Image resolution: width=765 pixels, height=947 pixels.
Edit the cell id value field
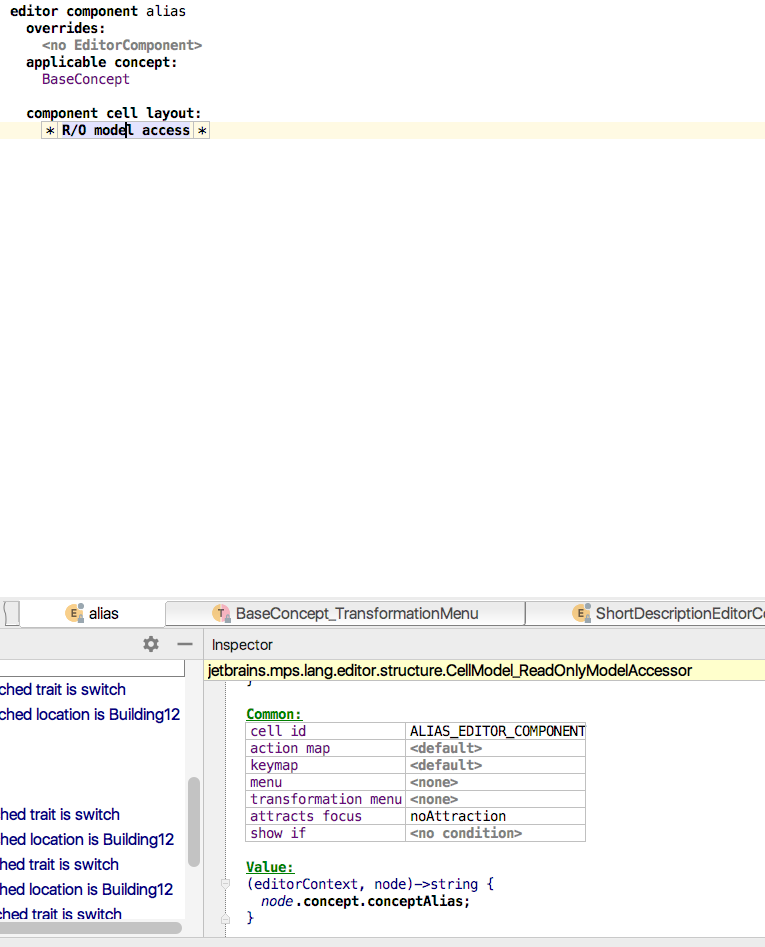coord(496,731)
